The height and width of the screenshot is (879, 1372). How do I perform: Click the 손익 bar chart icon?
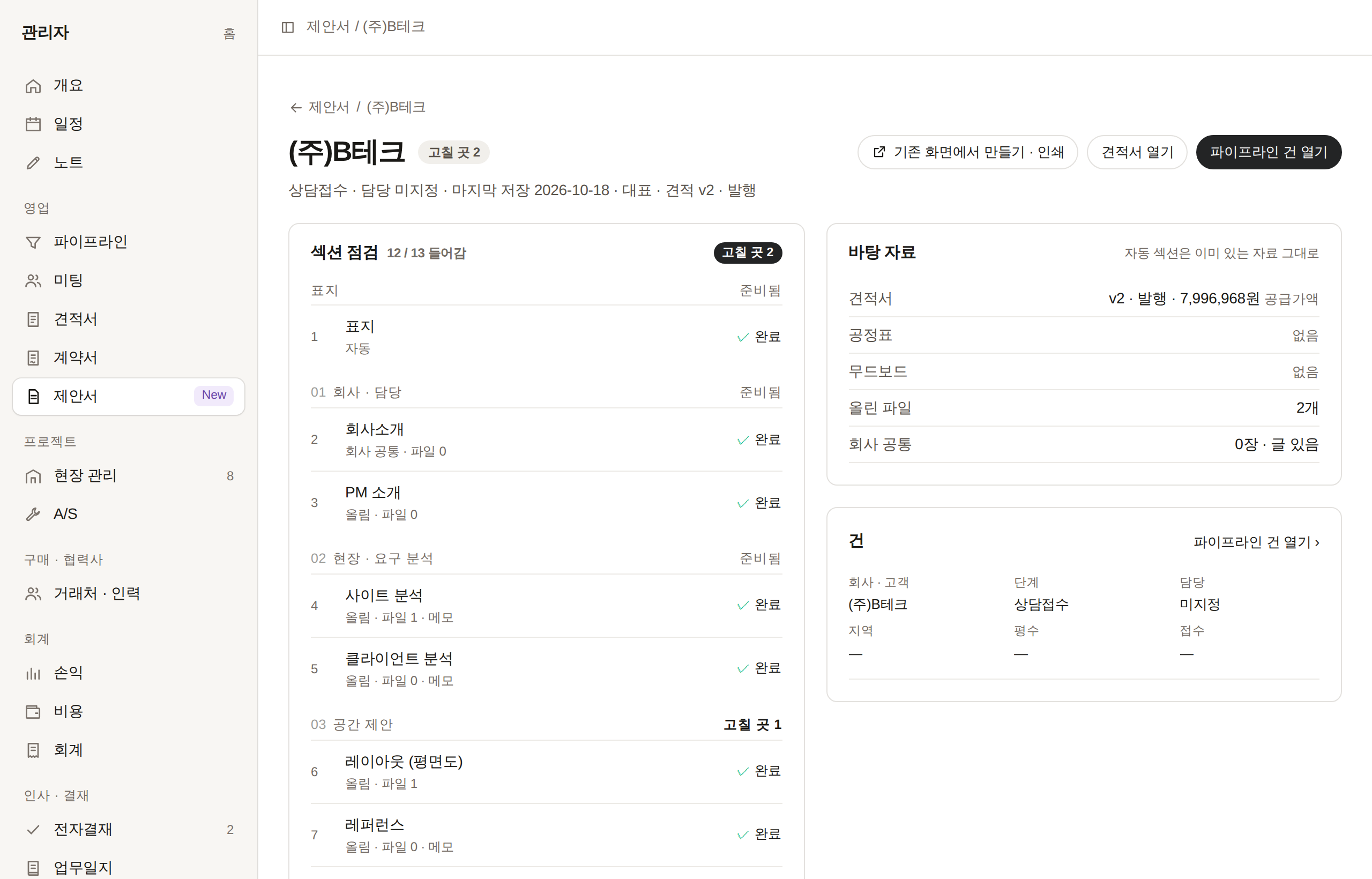pyautogui.click(x=33, y=674)
